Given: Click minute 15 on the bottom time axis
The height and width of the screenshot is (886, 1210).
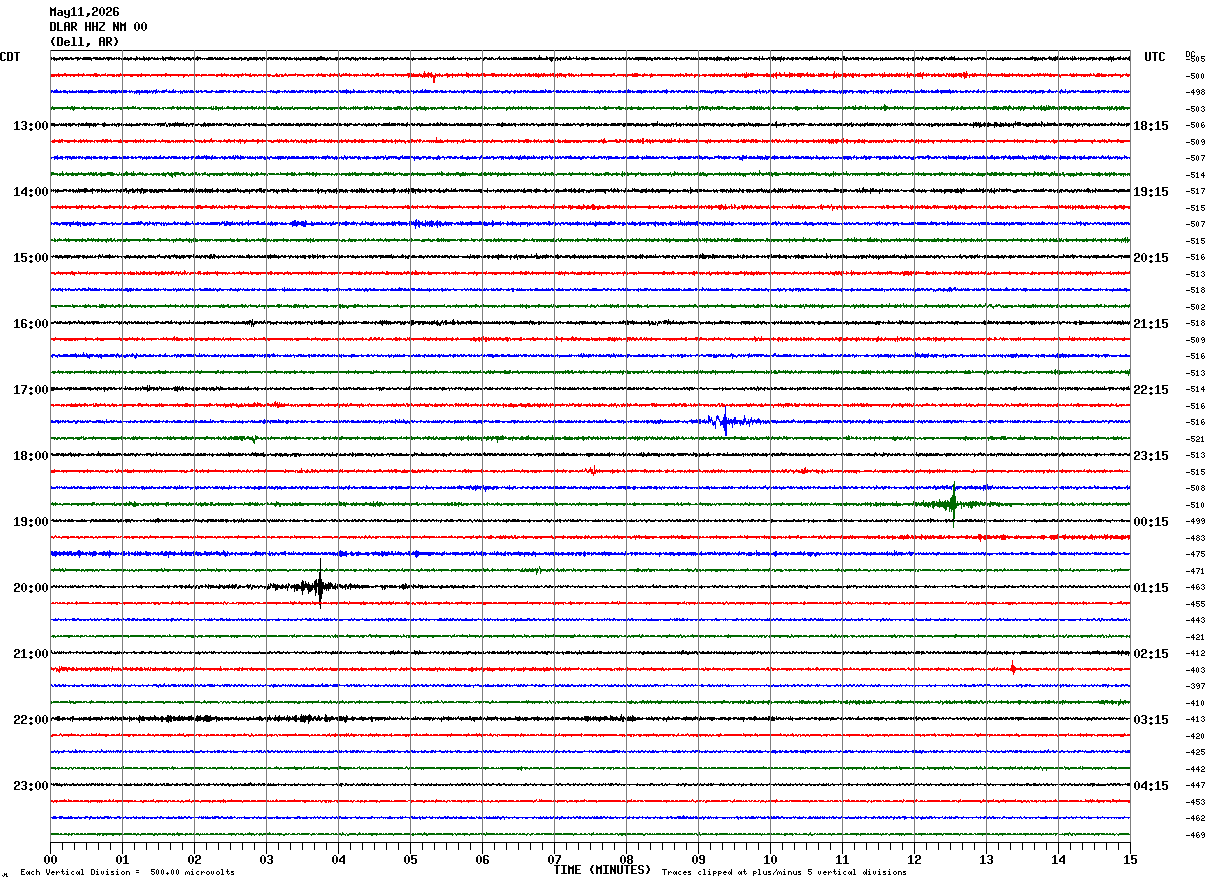Looking at the screenshot, I should [1130, 859].
